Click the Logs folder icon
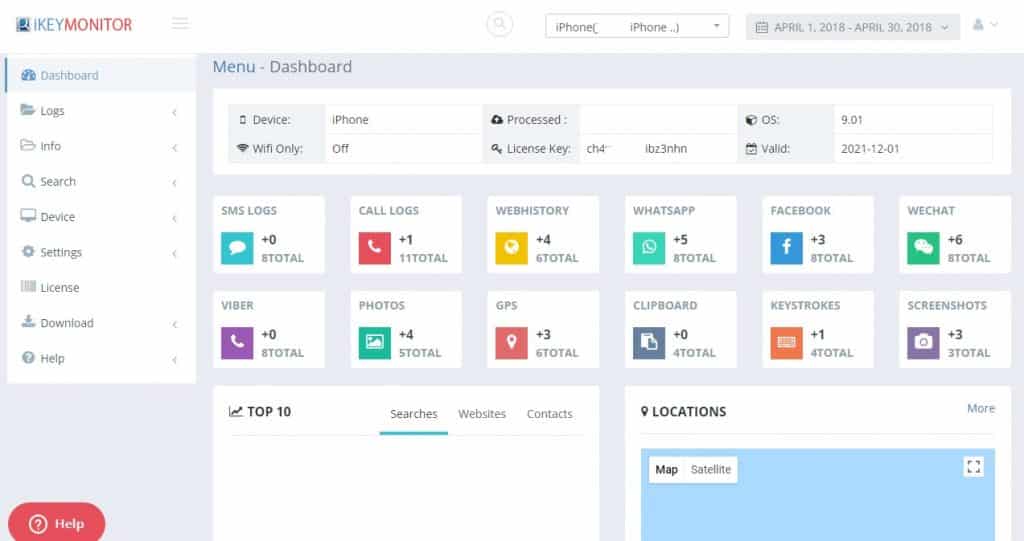Viewport: 1024px width, 541px height. pos(27,110)
